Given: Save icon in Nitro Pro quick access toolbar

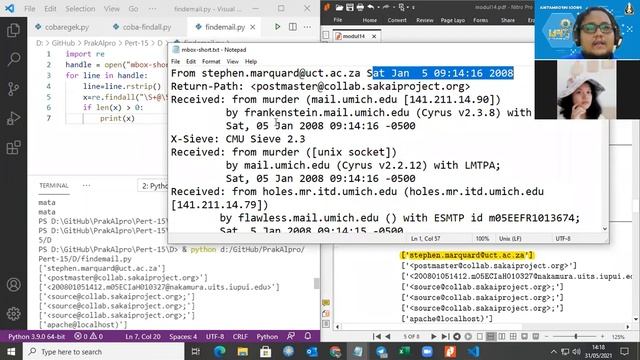Looking at the screenshot, I should point(350,7).
